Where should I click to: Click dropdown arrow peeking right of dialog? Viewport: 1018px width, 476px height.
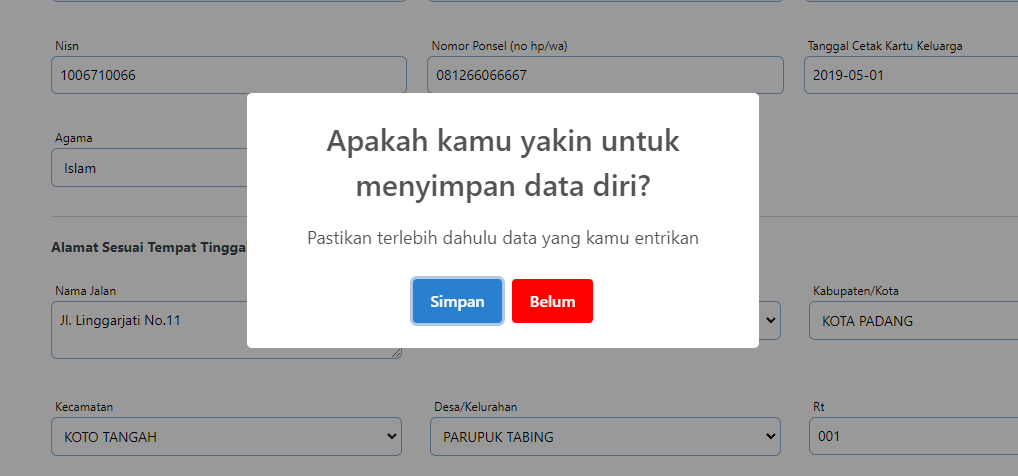[x=770, y=321]
